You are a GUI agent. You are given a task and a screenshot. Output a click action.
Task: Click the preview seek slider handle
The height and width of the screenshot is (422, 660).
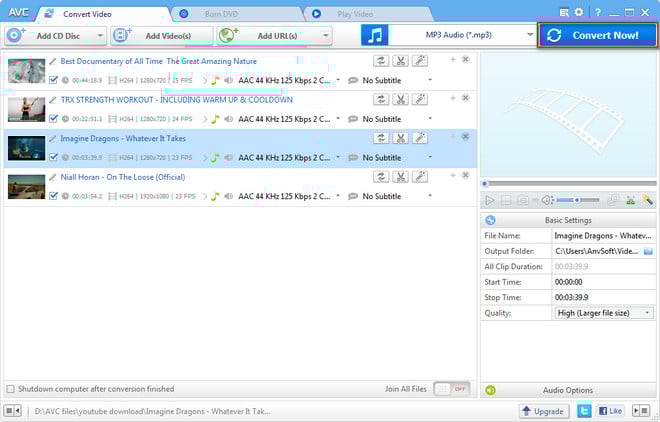[485, 183]
